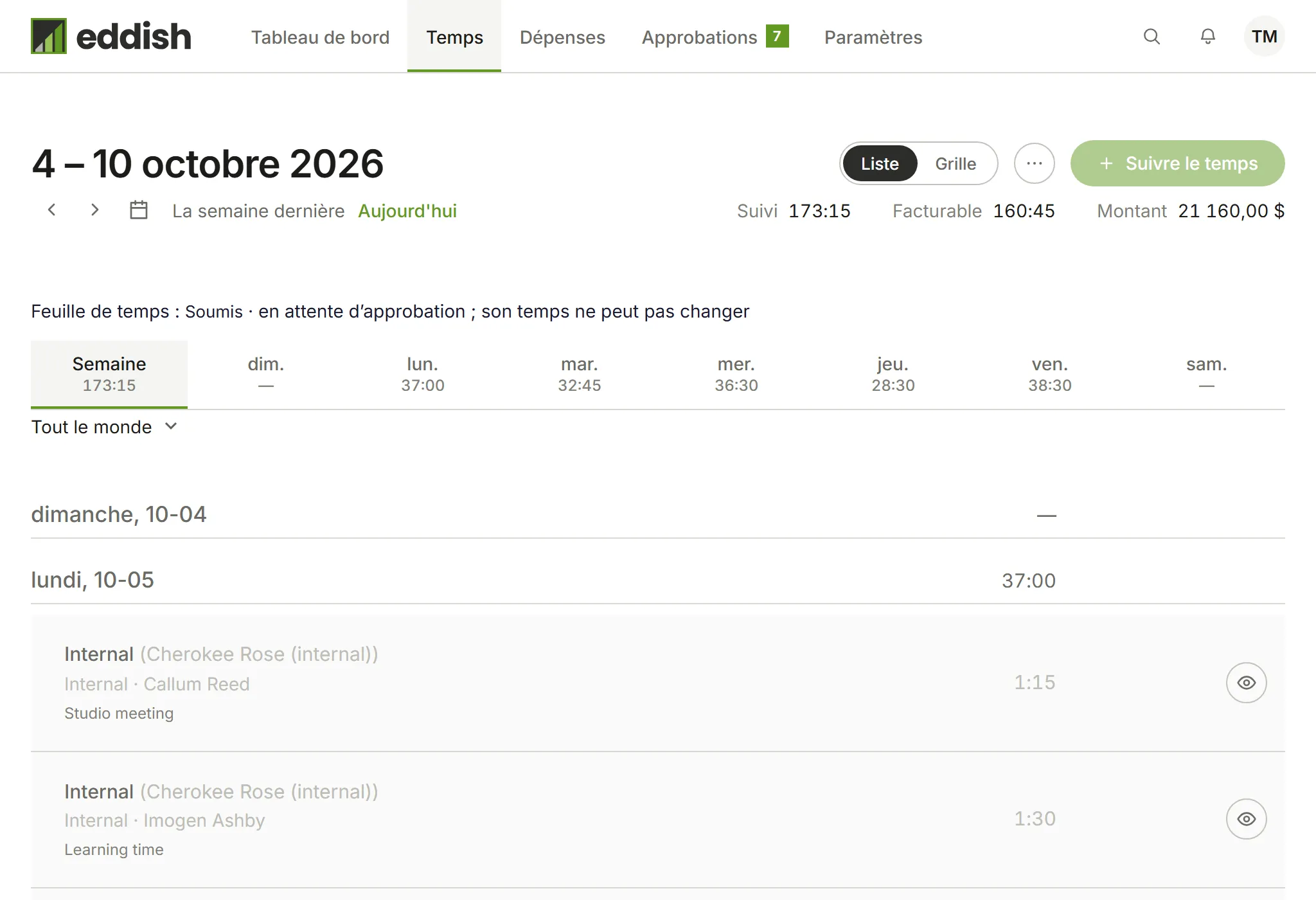Select the mer. day tab
Viewport: 1316px width, 900px height.
736,374
